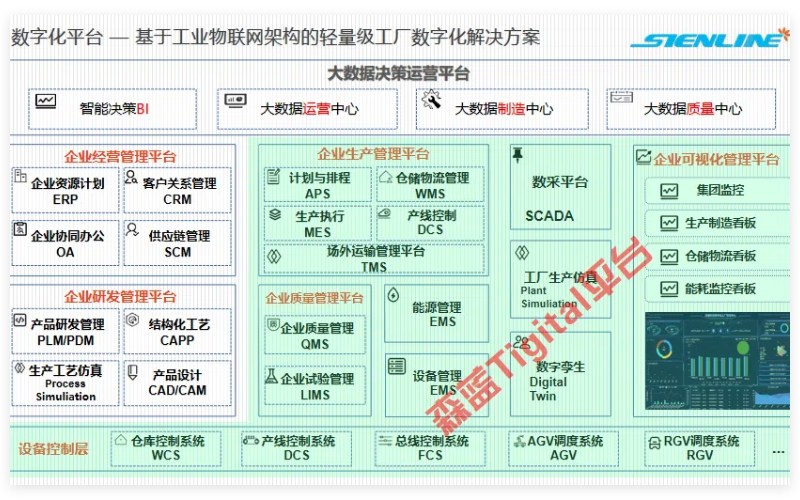Click the 大数据决策运营平台 title bar
This screenshot has height=500, width=800.
(399, 73)
